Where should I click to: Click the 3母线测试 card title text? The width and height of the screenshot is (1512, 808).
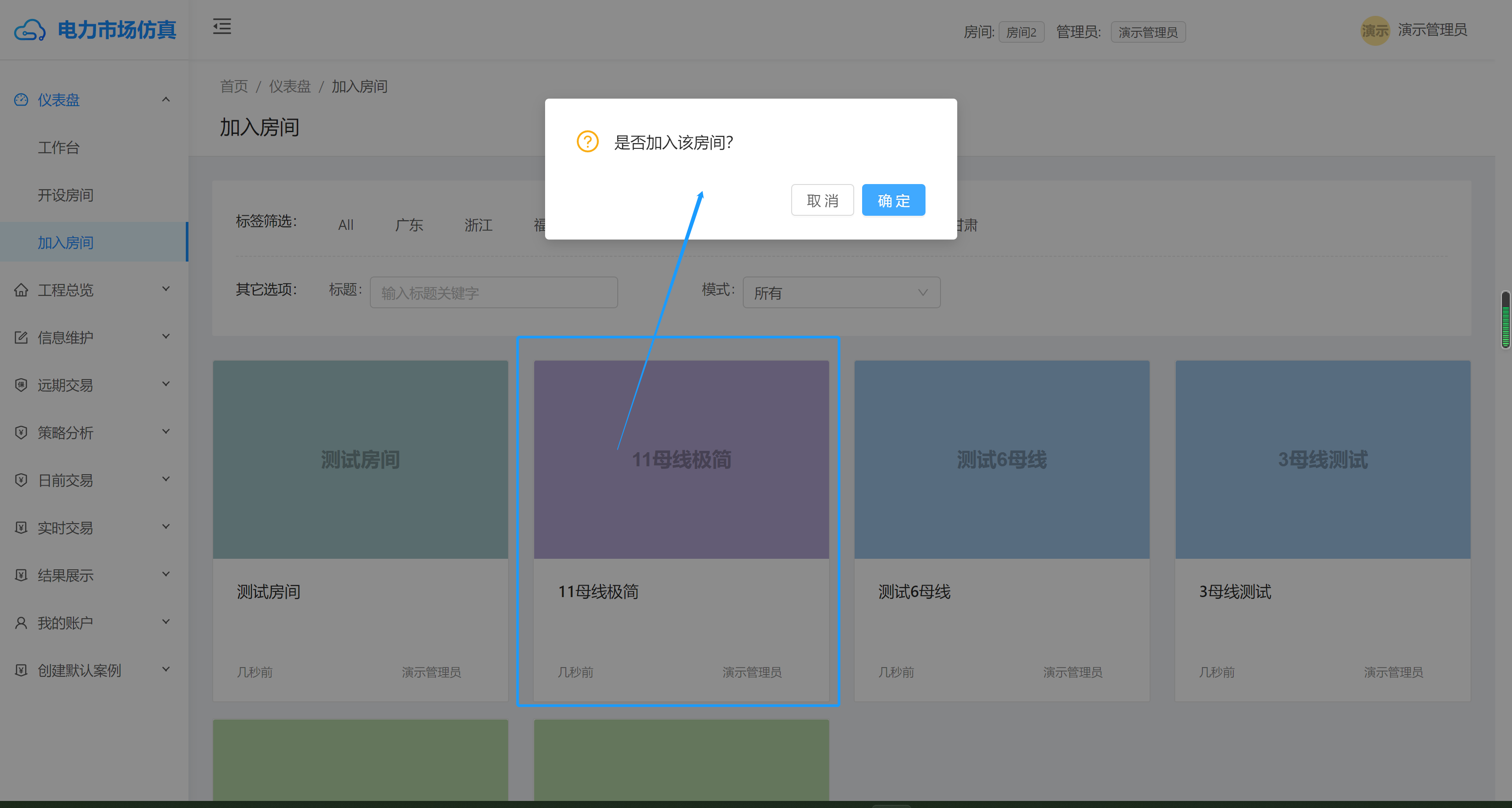point(1235,591)
